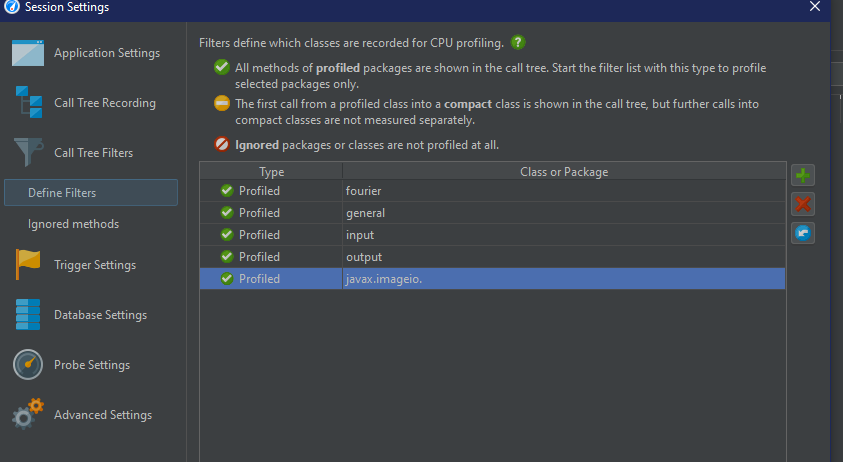
Task: Open the Ignored methods section
Action: (73, 224)
